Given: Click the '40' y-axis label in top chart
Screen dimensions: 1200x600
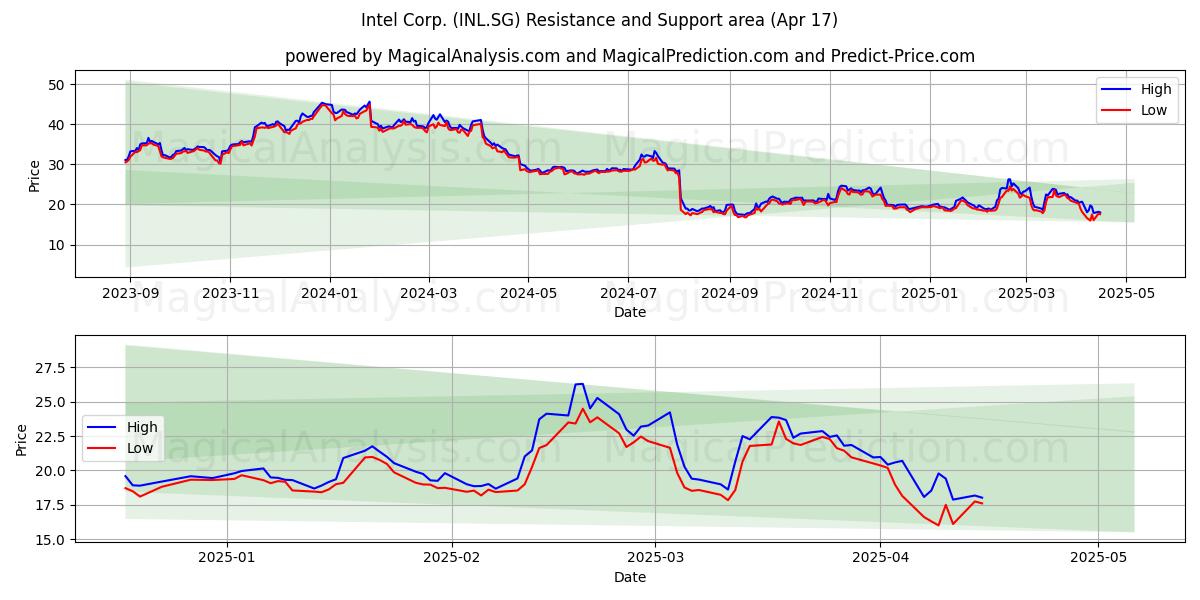Looking at the screenshot, I should pyautogui.click(x=58, y=125).
